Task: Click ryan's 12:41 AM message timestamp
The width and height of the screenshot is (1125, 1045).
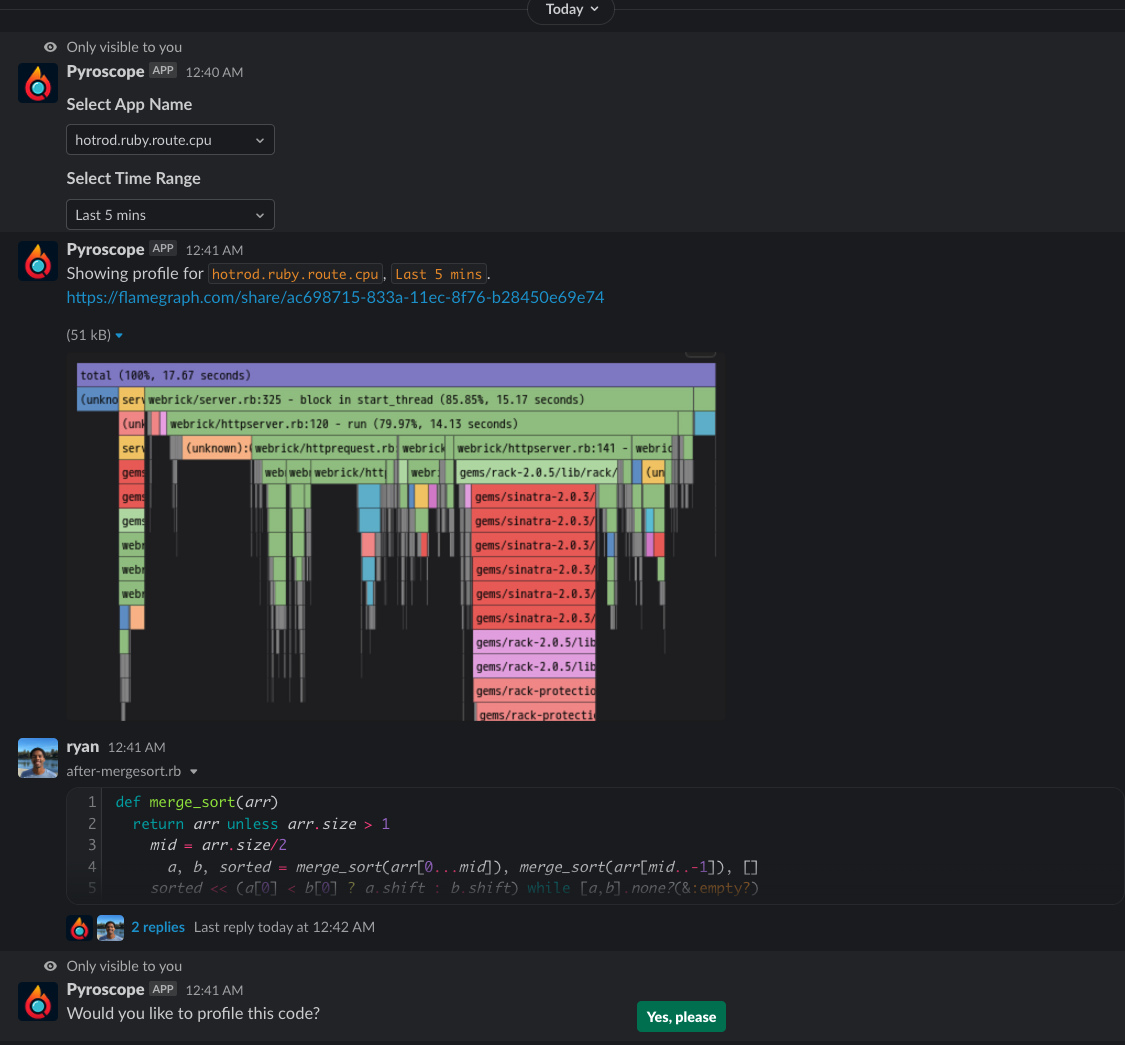Action: [x=136, y=747]
